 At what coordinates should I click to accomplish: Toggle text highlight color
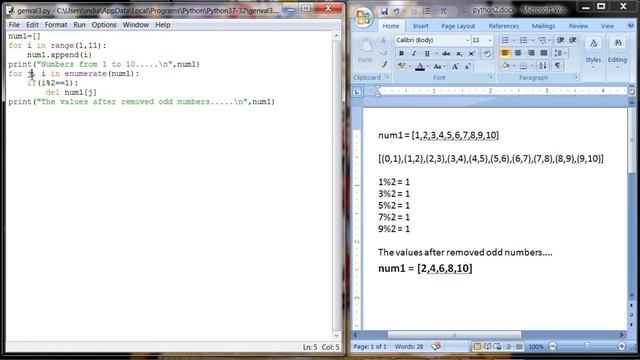(401, 66)
